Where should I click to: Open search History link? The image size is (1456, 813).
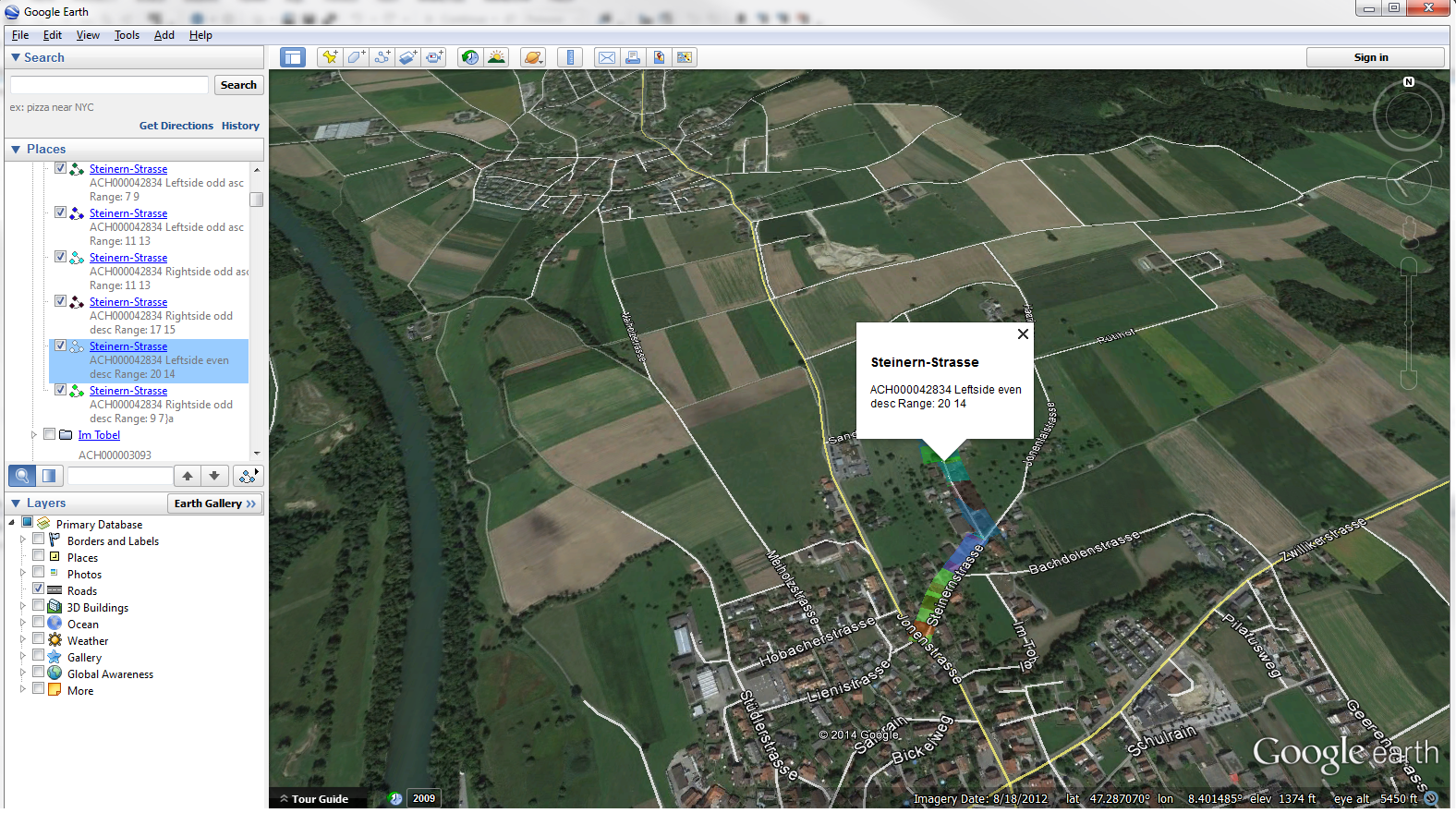[240, 126]
